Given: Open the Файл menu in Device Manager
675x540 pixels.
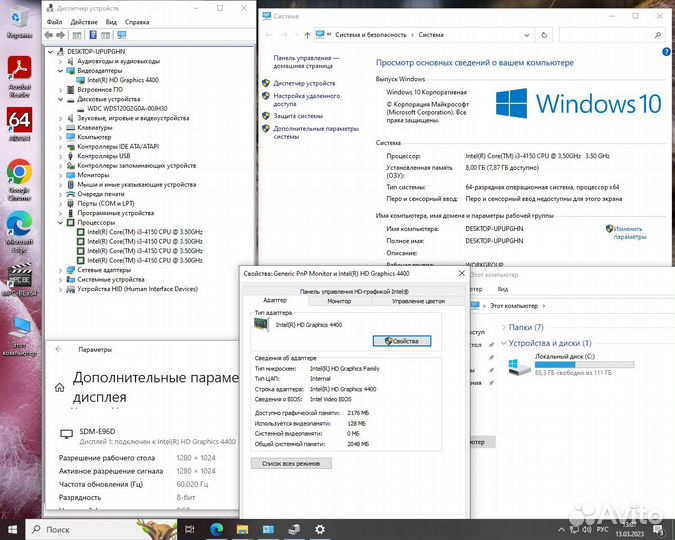Looking at the screenshot, I should tap(54, 22).
